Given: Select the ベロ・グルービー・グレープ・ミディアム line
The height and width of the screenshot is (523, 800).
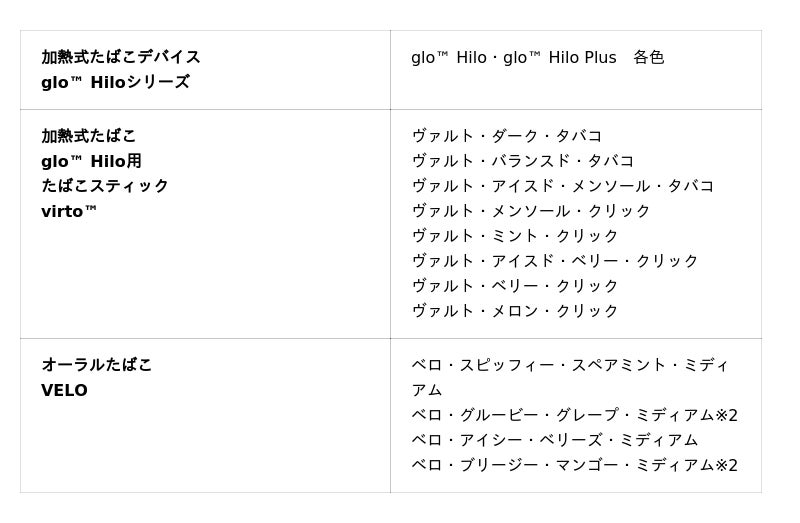Looking at the screenshot, I should pyautogui.click(x=574, y=415).
